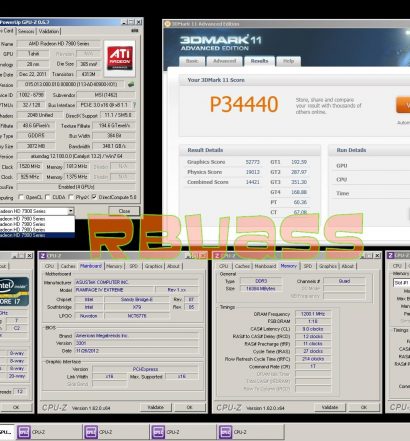Click the DRAM Frequency value field
The width and height of the screenshot is (410, 441).
tap(313, 314)
